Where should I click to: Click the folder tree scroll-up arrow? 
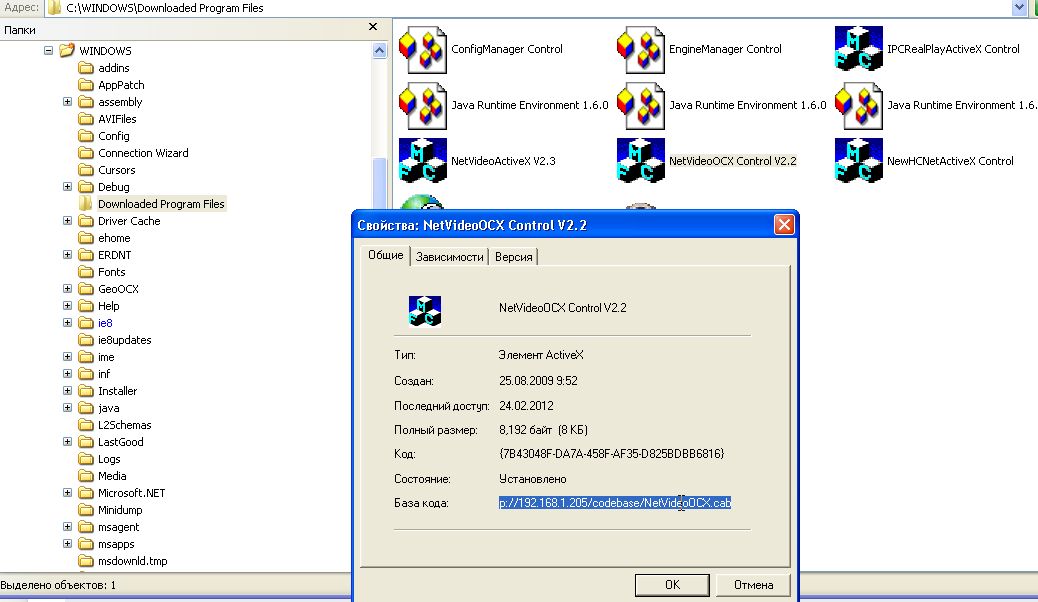tap(379, 50)
